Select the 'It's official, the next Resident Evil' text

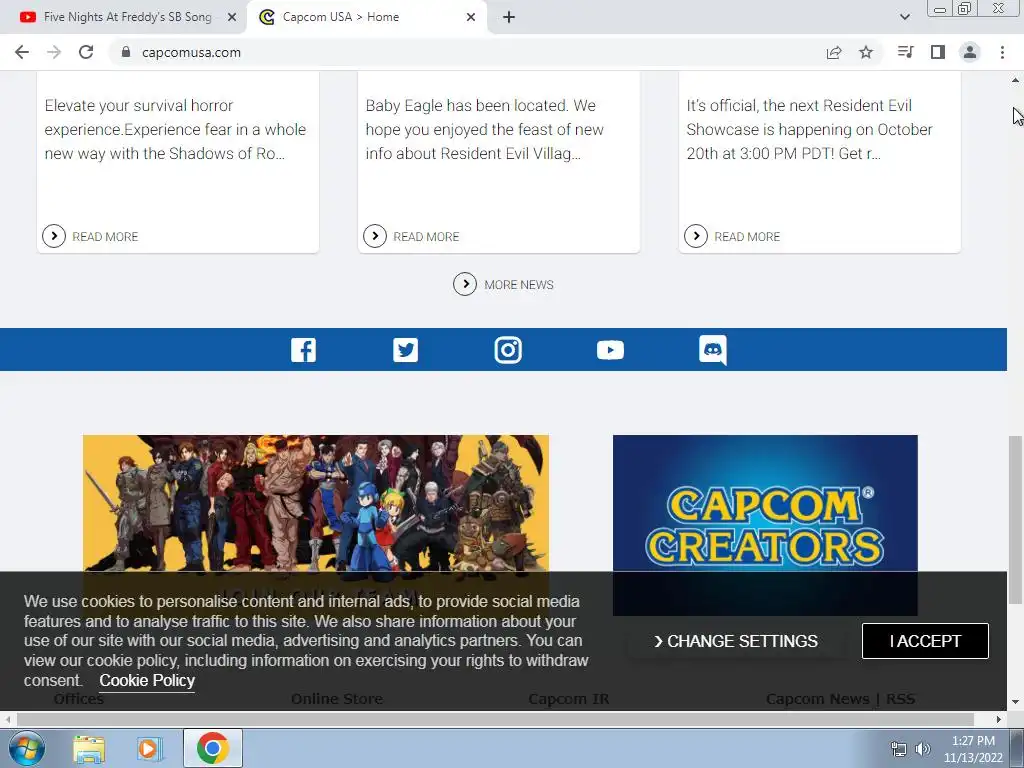799,106
